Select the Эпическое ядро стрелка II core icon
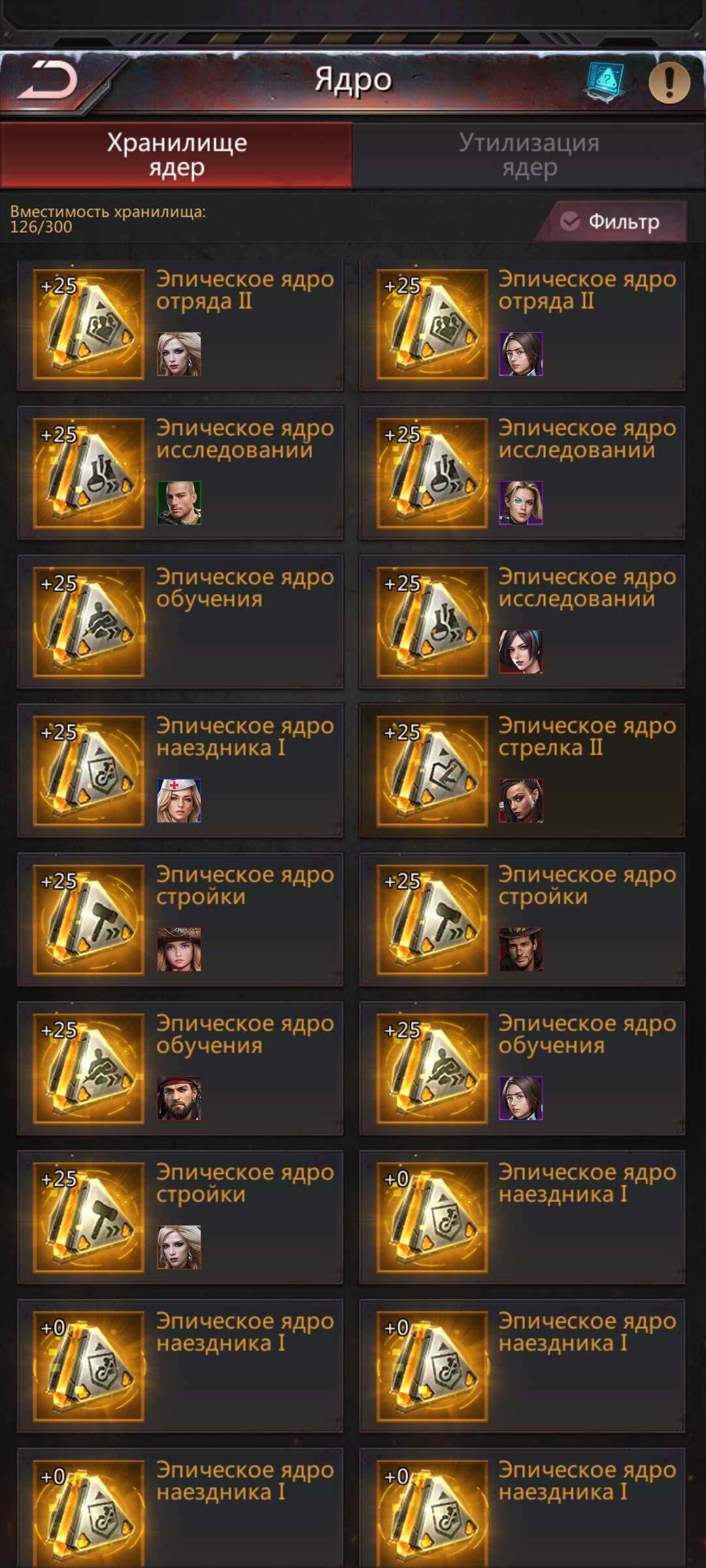 (432, 771)
